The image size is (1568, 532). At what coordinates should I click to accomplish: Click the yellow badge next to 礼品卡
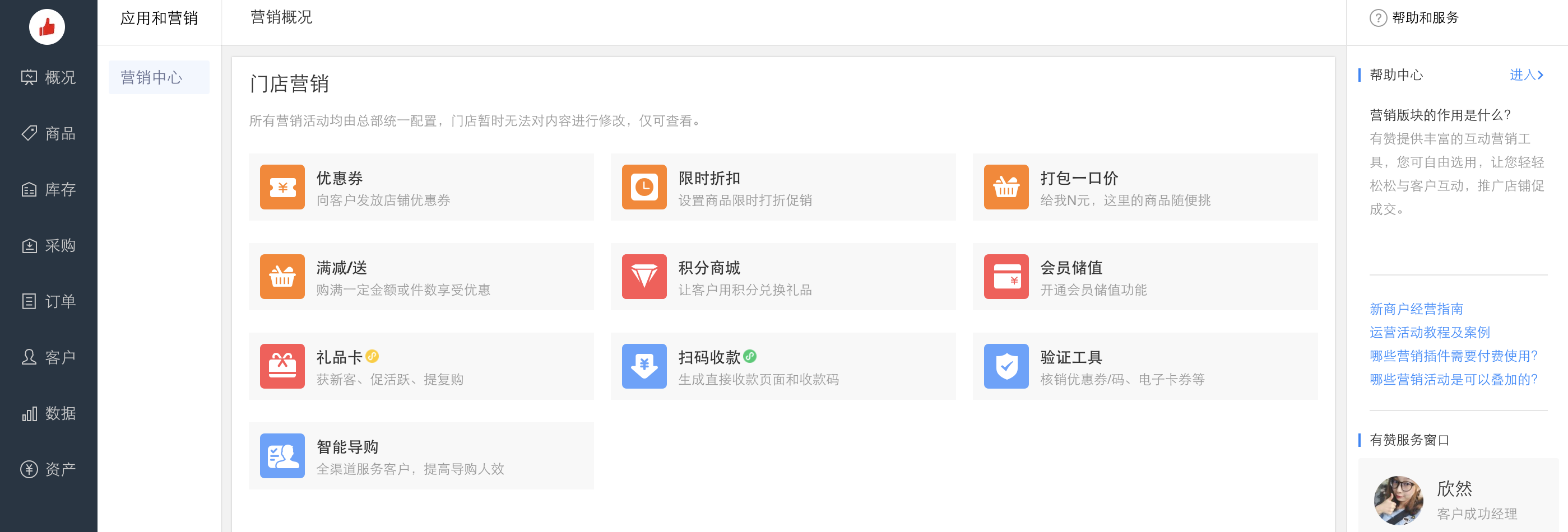pyautogui.click(x=373, y=356)
